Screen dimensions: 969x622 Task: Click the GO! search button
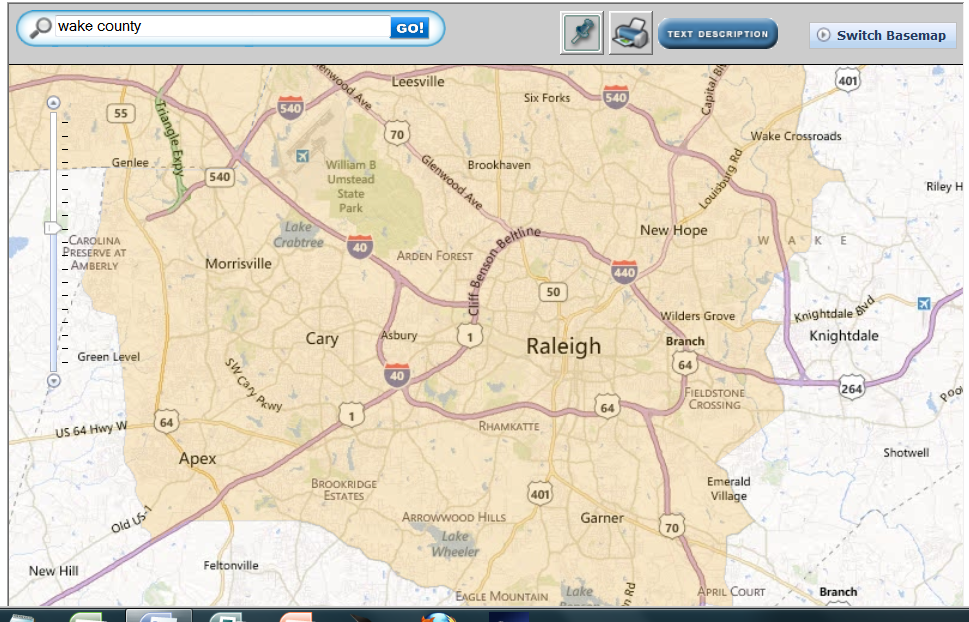point(410,28)
